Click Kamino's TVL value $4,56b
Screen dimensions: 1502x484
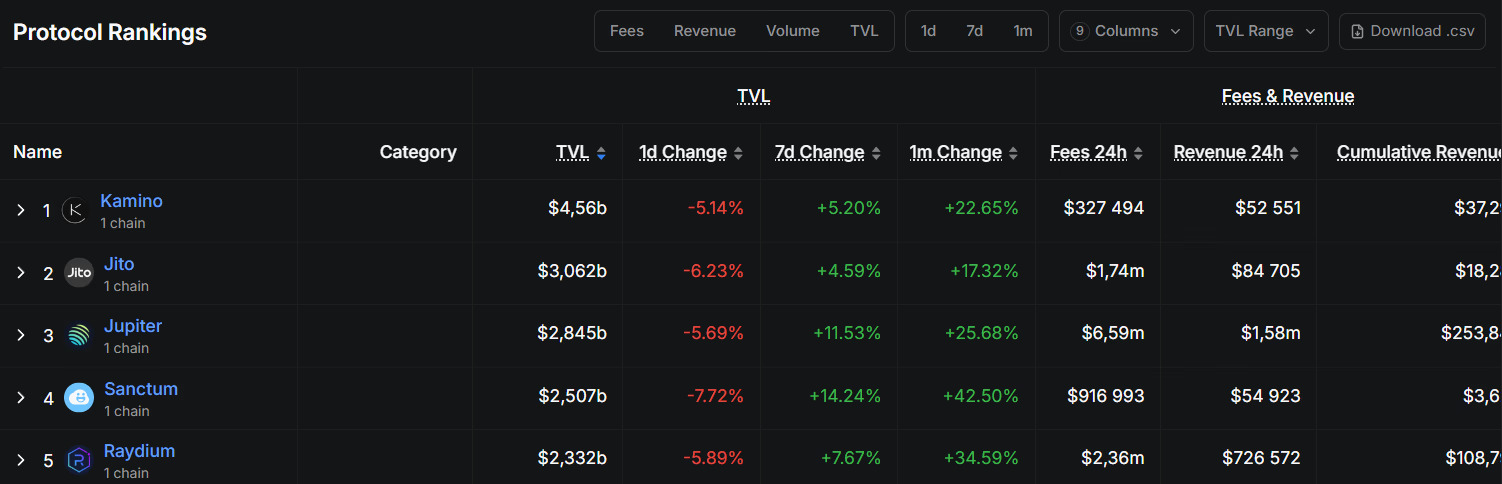click(x=577, y=208)
